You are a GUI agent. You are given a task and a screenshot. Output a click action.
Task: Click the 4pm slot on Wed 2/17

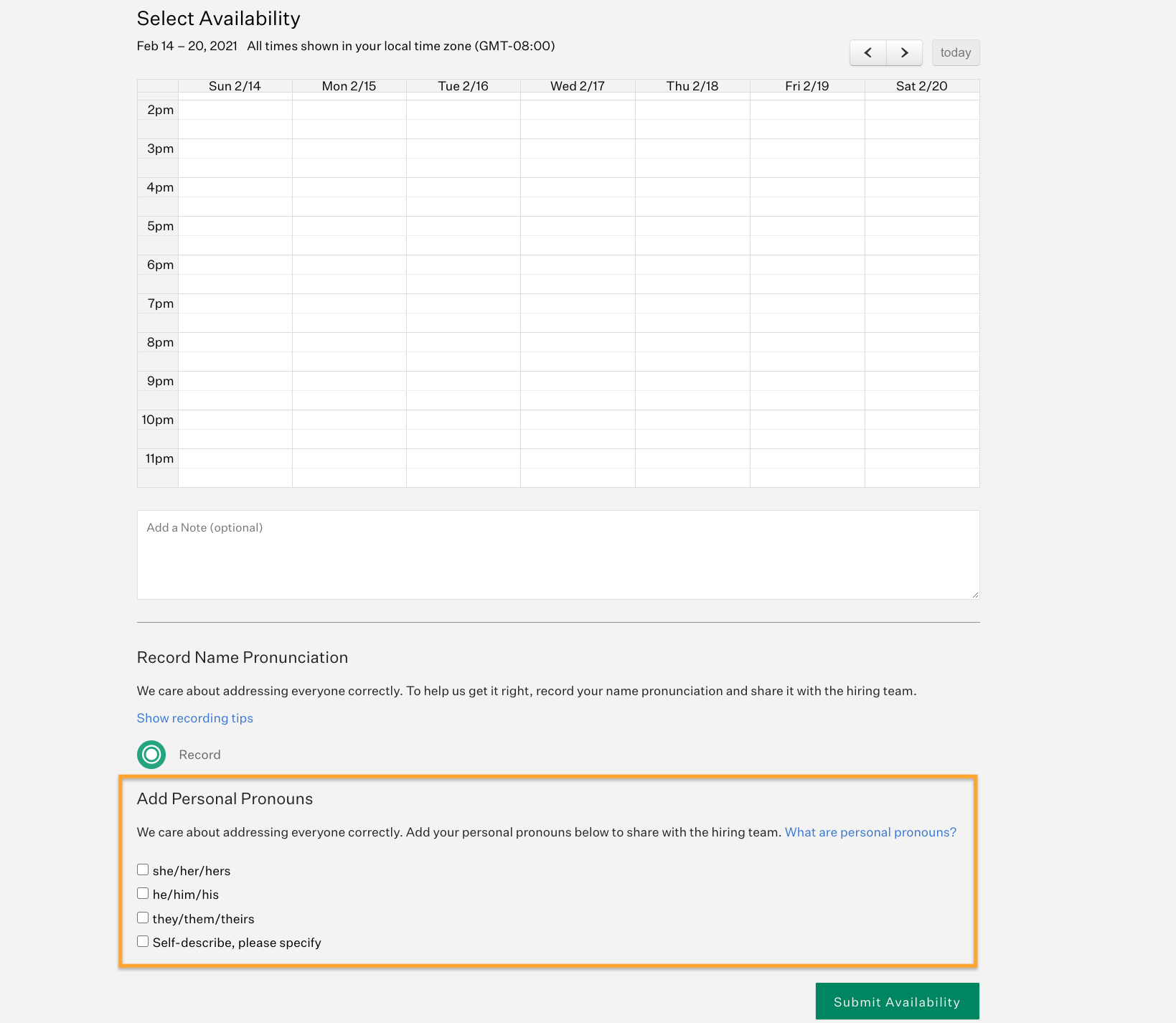tap(578, 187)
